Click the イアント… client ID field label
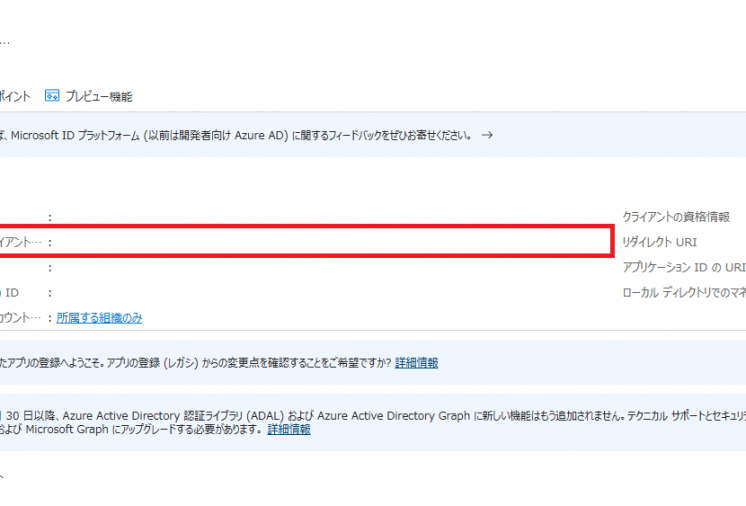 (20, 242)
